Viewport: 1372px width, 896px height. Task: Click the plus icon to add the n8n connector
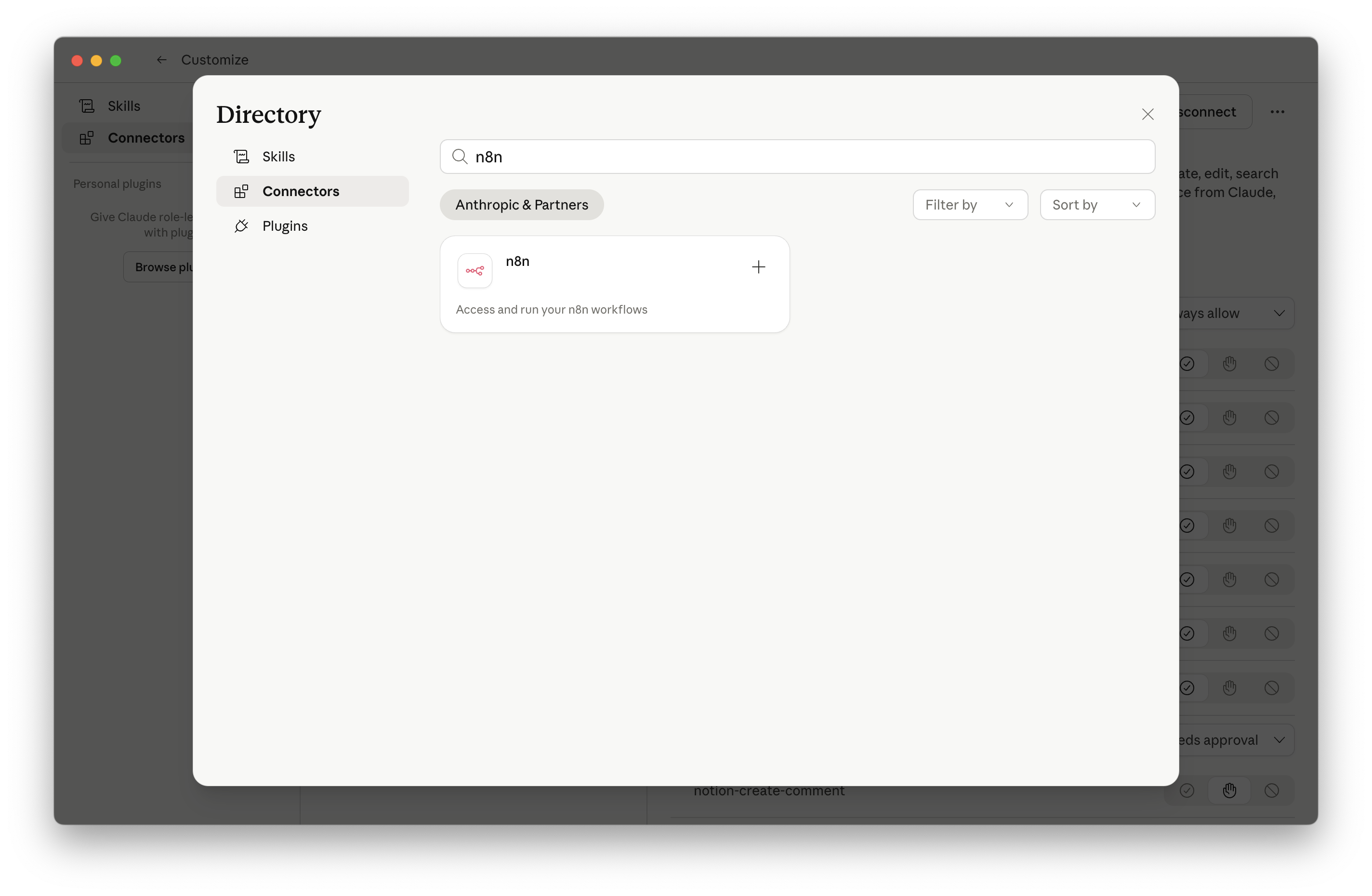click(x=759, y=266)
